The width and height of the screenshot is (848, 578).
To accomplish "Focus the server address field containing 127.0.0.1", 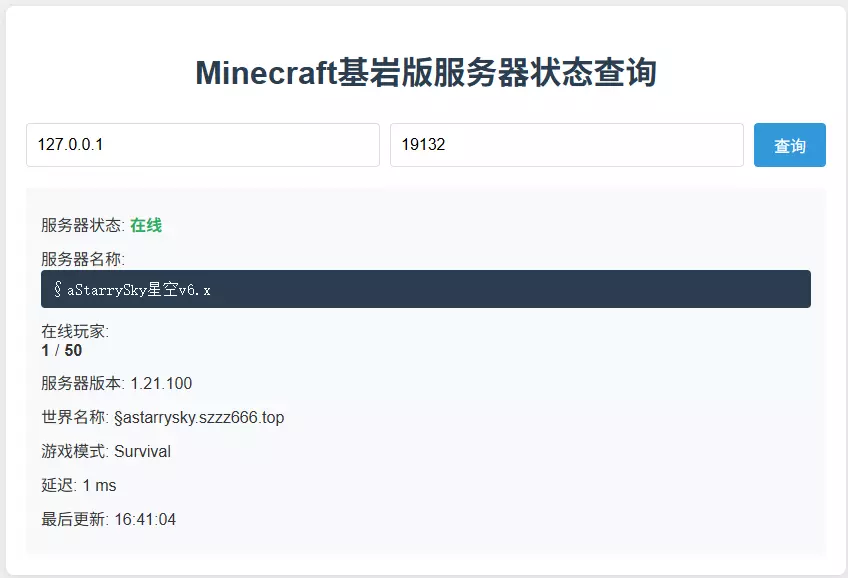I will pyautogui.click(x=203, y=145).
